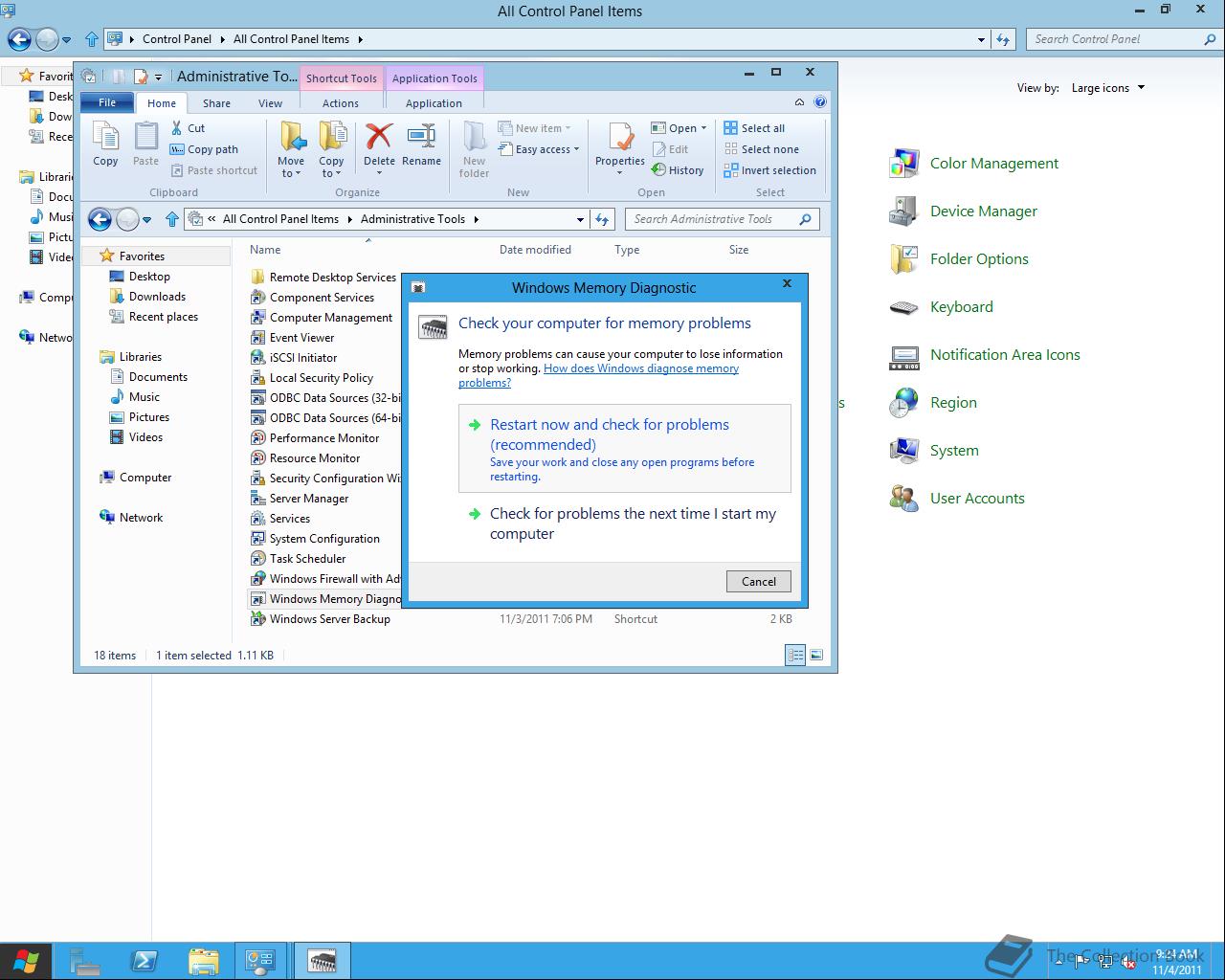Expand the Easy access dropdown

(x=539, y=149)
